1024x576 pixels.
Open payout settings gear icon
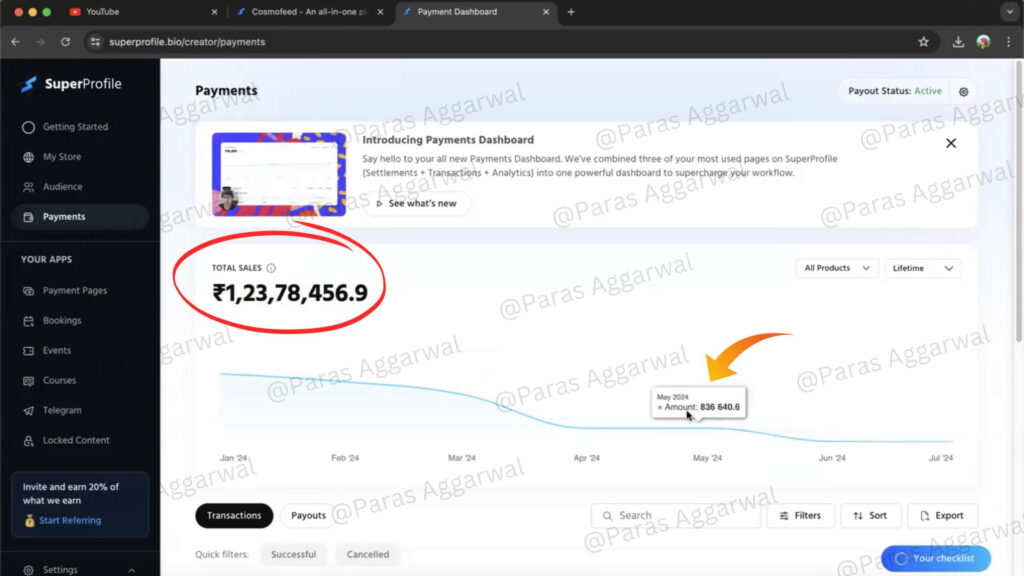(963, 91)
